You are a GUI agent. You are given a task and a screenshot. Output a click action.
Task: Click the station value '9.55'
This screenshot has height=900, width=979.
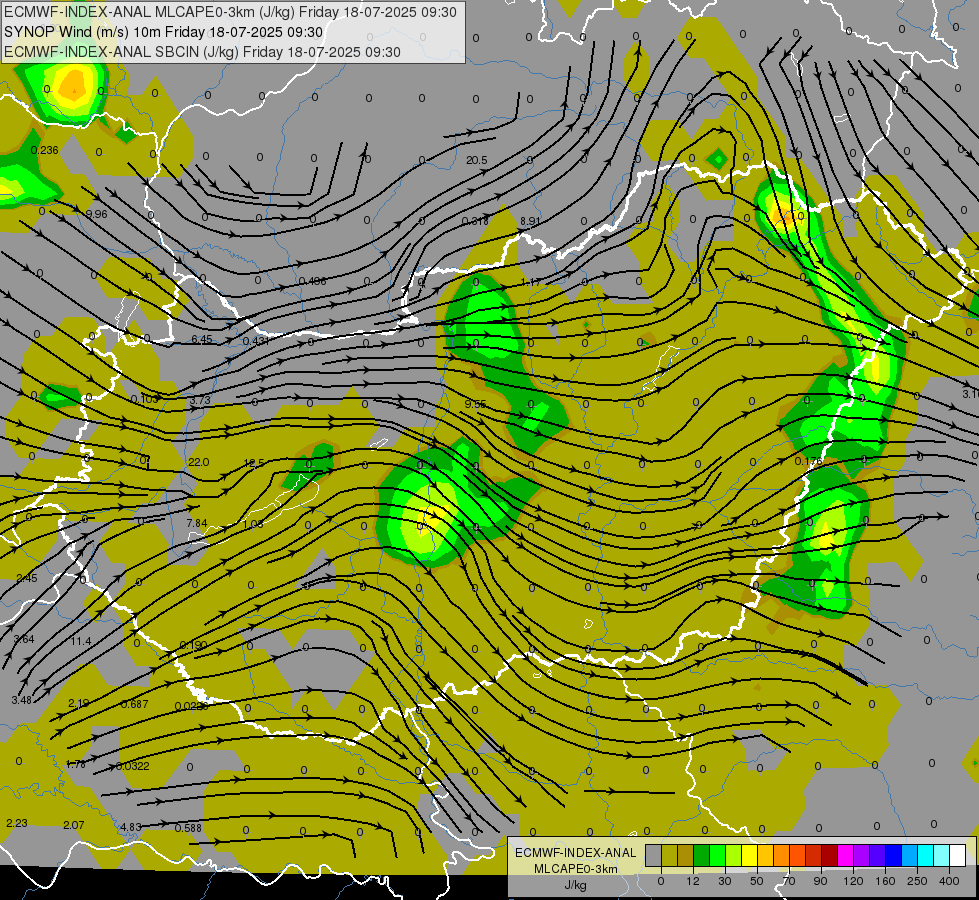(x=475, y=404)
